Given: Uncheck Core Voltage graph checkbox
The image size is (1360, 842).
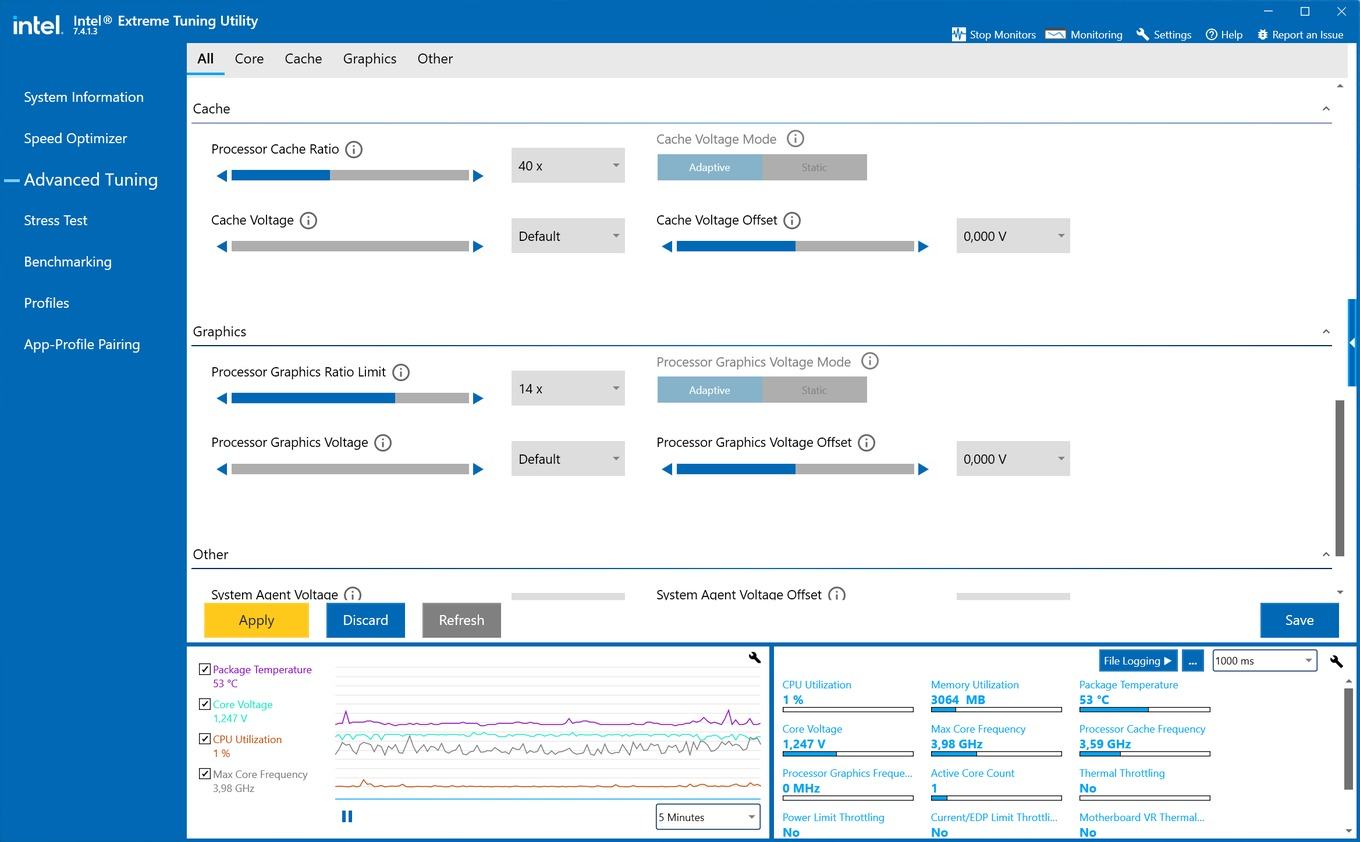Looking at the screenshot, I should [x=205, y=704].
